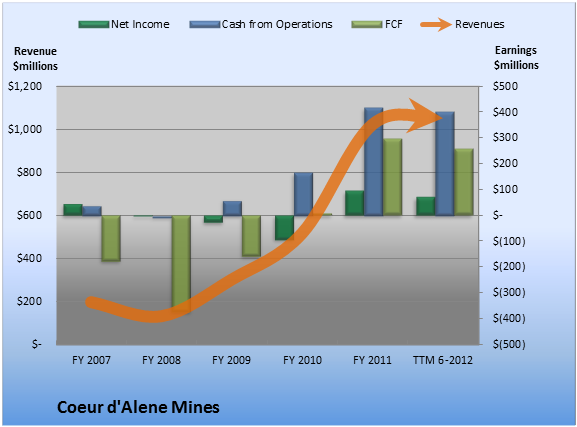Screen dimensions: 577x427
Task: Click the Net Income legend color swatch
Action: [x=94, y=25]
